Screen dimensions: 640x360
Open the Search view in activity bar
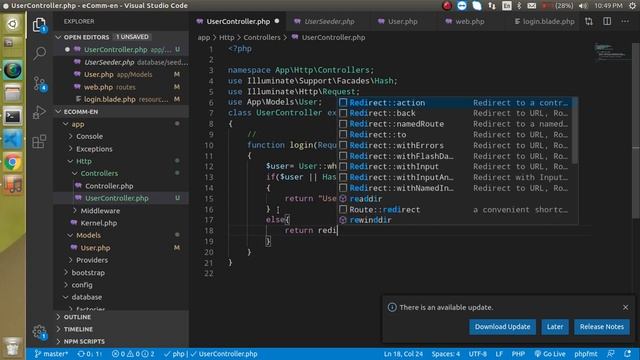click(x=39, y=53)
